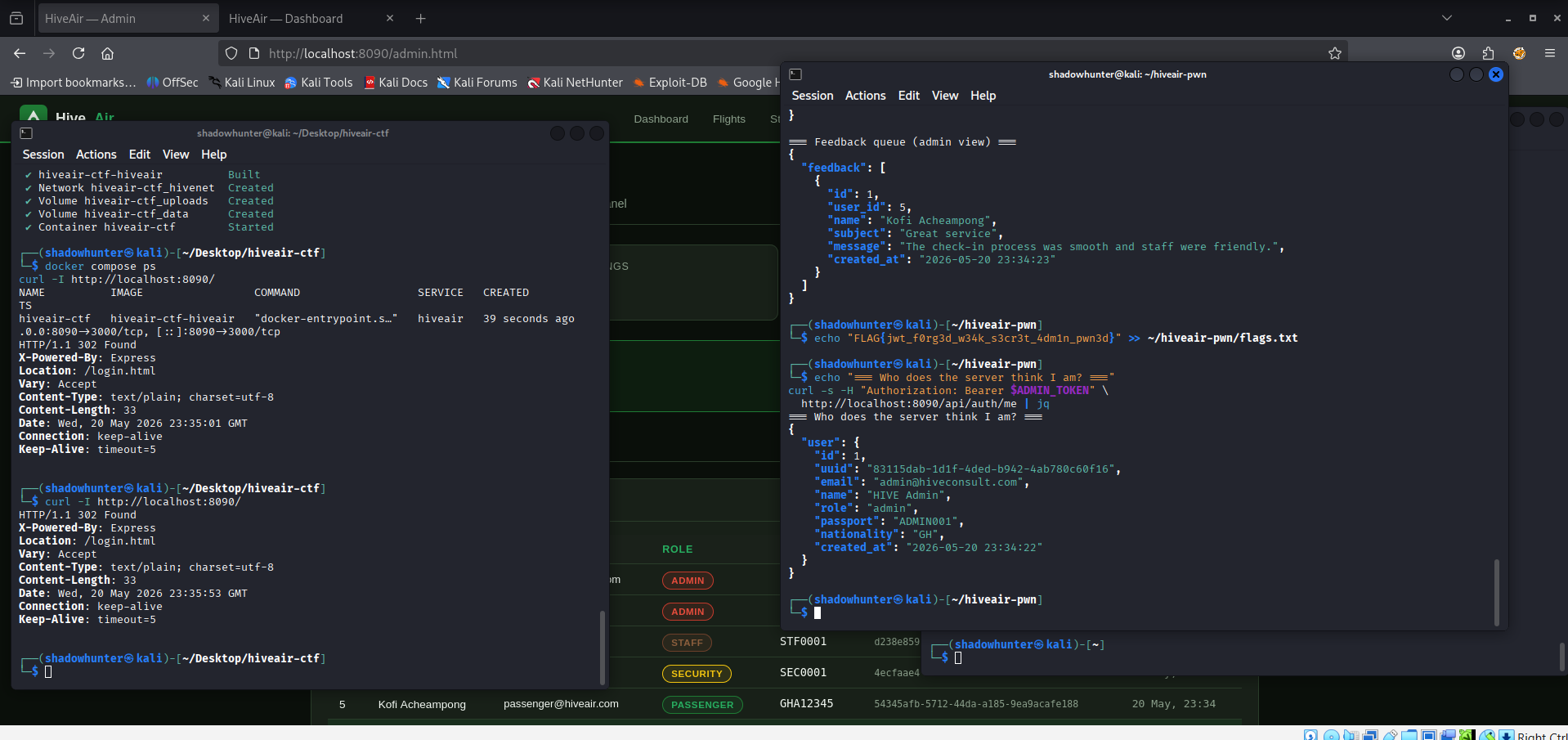Open View menu in hiveair-ctf terminal
The image size is (1568, 740).
tap(176, 155)
